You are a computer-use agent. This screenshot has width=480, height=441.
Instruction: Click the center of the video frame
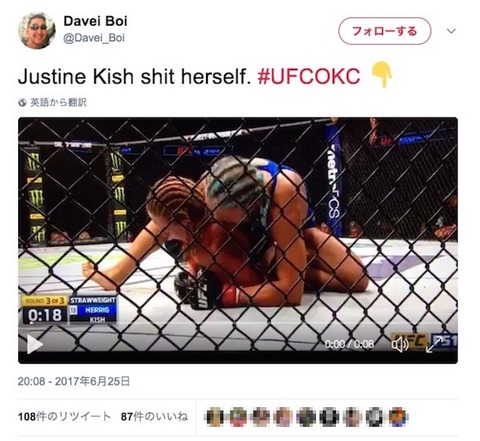(238, 240)
